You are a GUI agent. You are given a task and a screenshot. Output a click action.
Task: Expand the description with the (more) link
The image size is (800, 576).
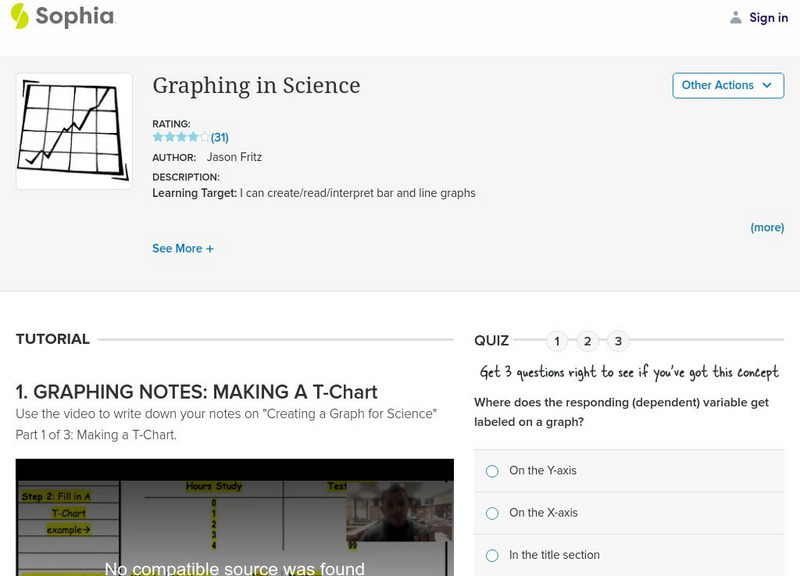(x=767, y=227)
